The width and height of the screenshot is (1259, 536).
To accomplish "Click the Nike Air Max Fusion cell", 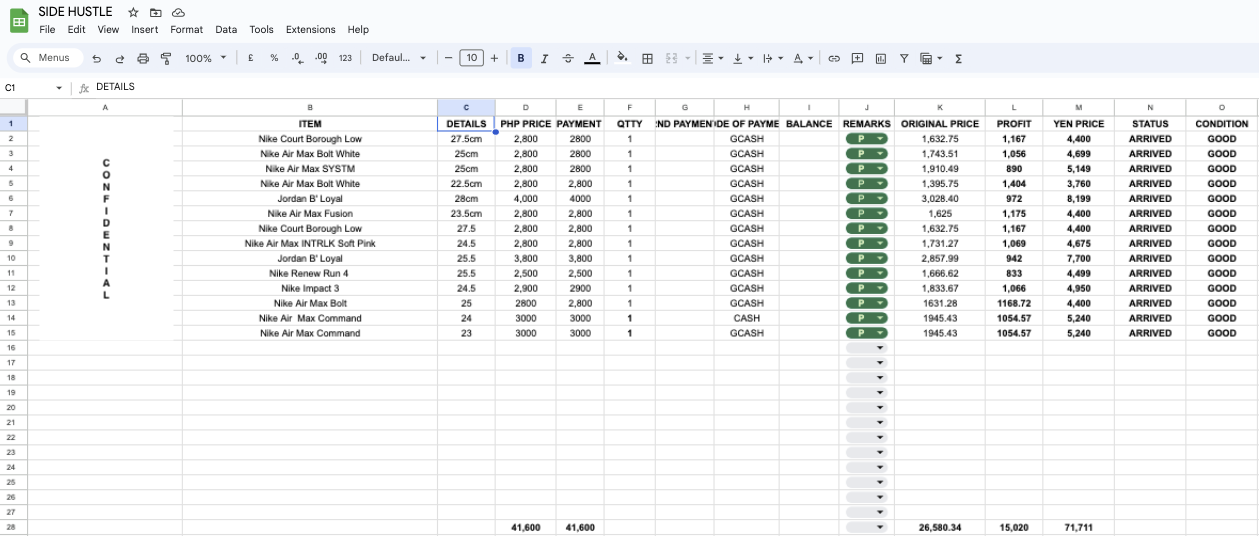I will [x=310, y=213].
